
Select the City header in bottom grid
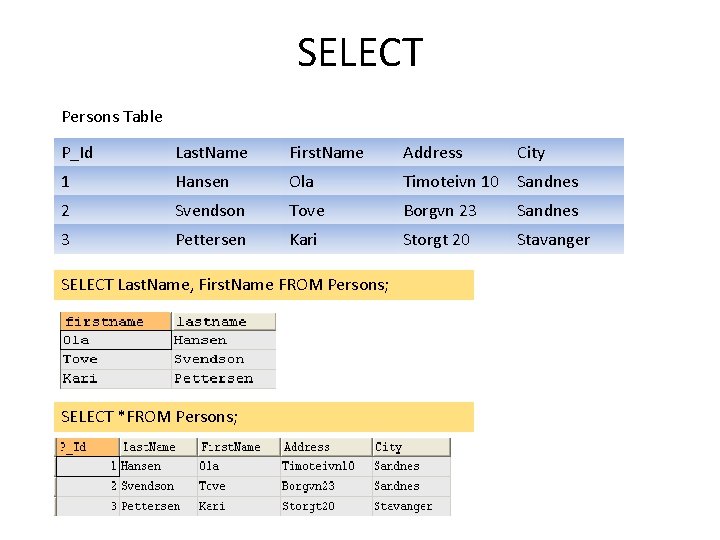(x=411, y=447)
